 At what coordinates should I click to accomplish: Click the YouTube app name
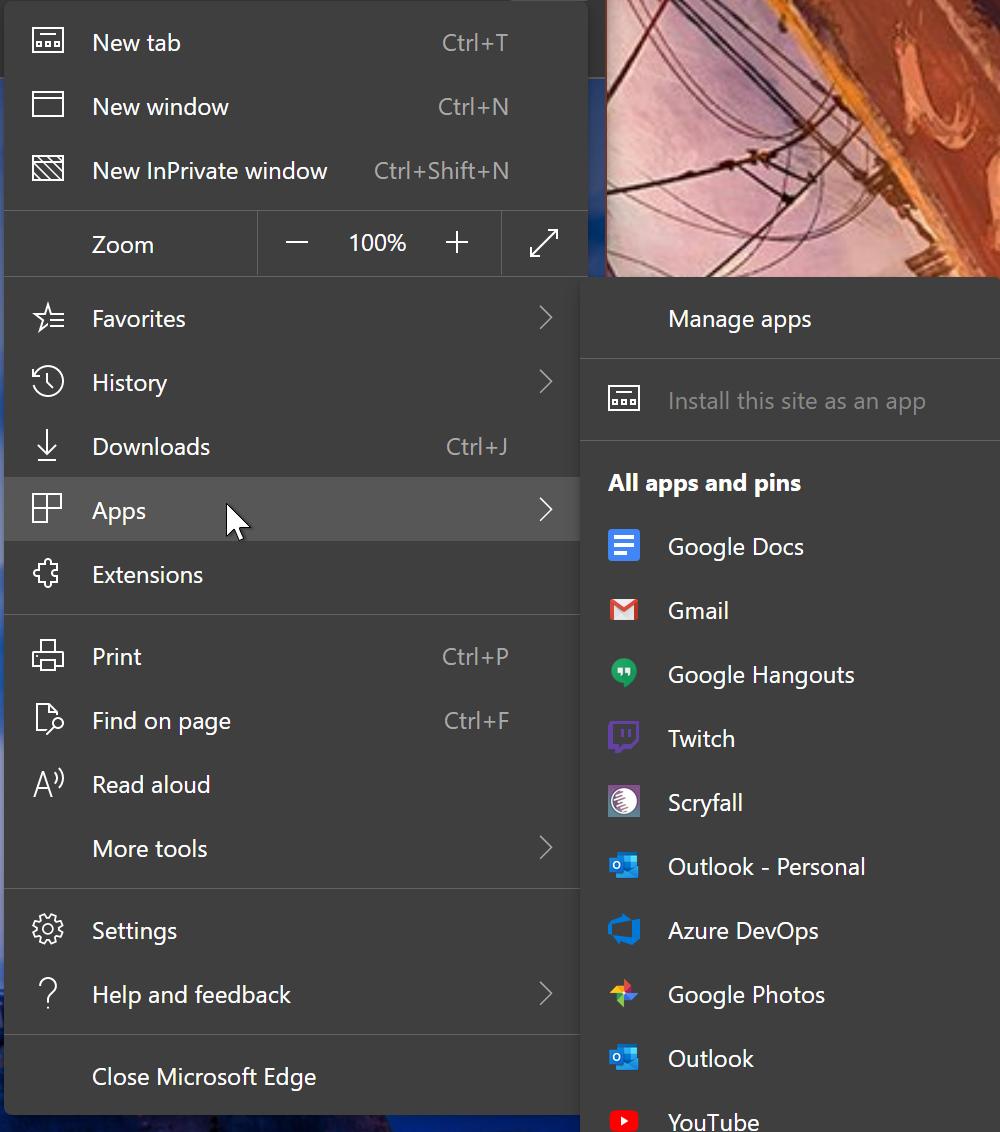(713, 1121)
